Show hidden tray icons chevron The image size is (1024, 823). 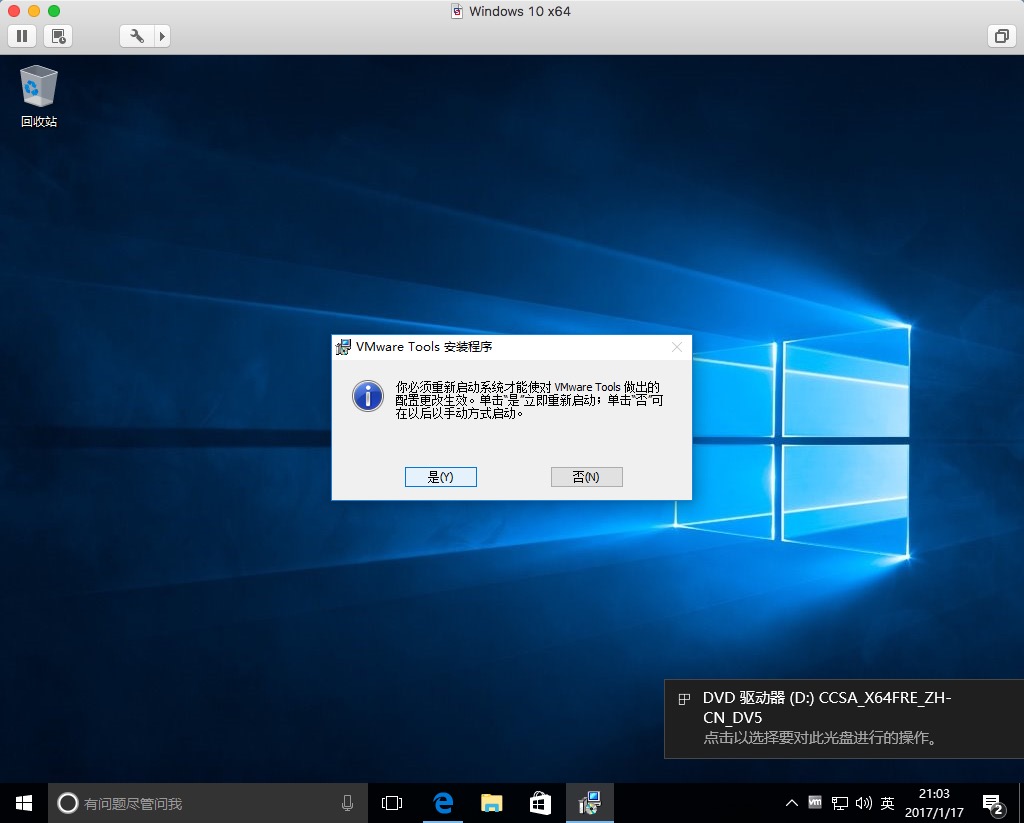point(792,803)
